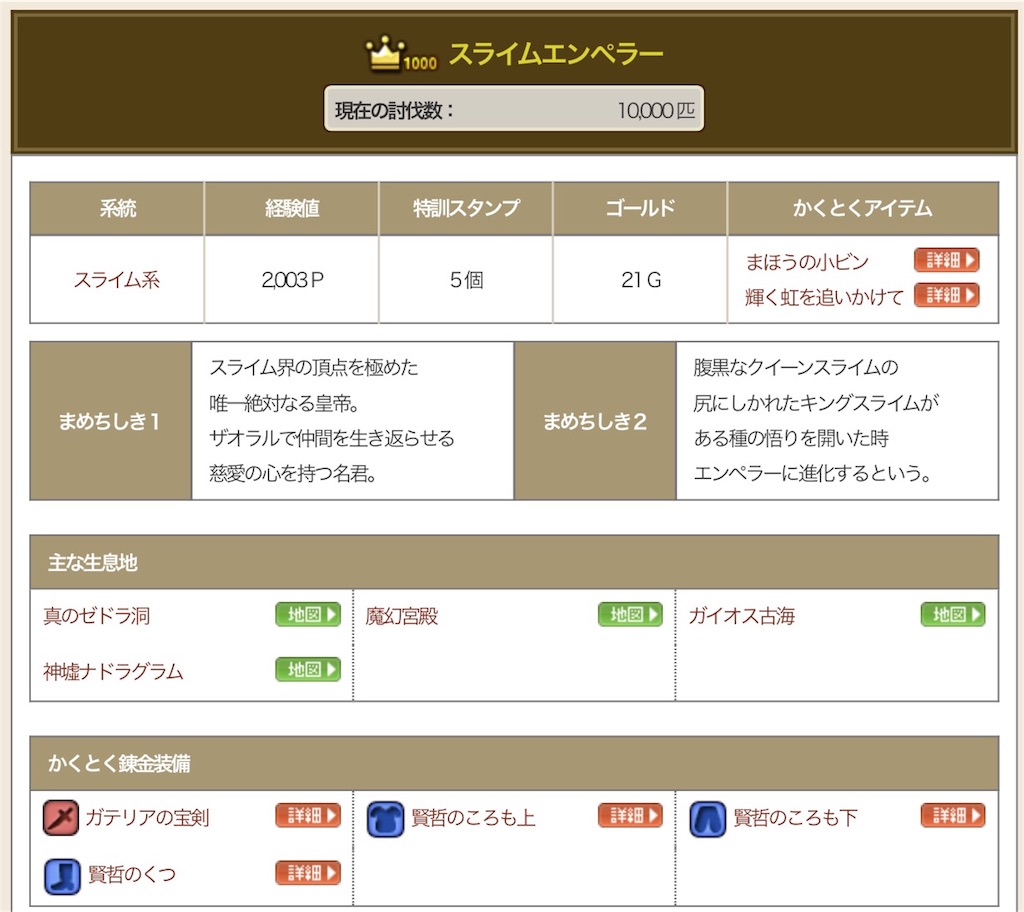
Task: Click the 経験値 column header
Action: [x=292, y=208]
